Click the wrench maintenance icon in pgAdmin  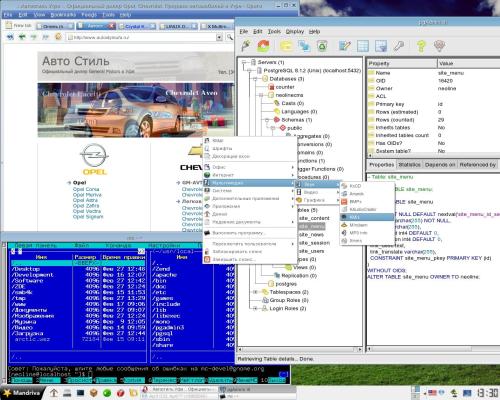pyautogui.click(x=399, y=46)
